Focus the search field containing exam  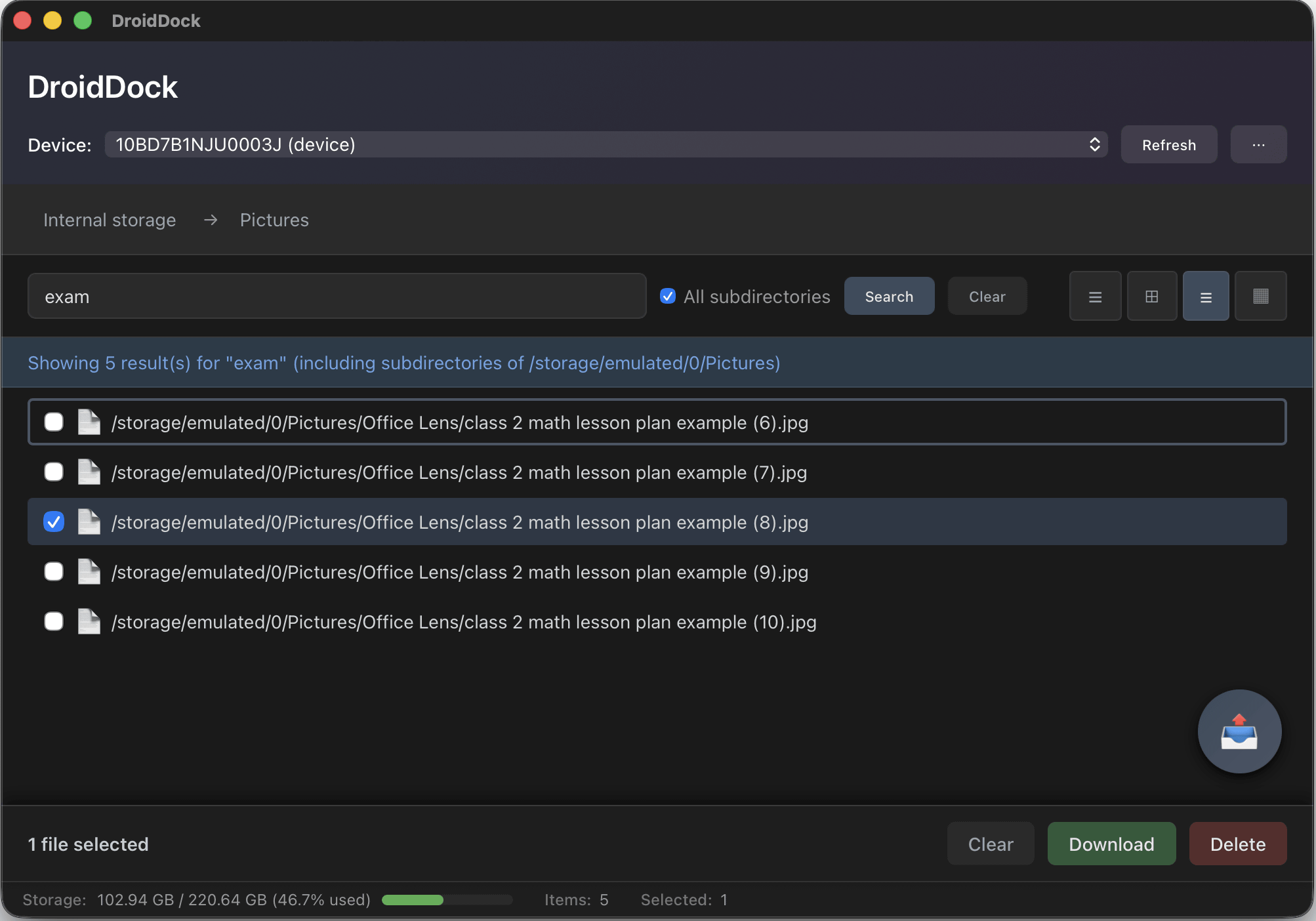(x=337, y=297)
